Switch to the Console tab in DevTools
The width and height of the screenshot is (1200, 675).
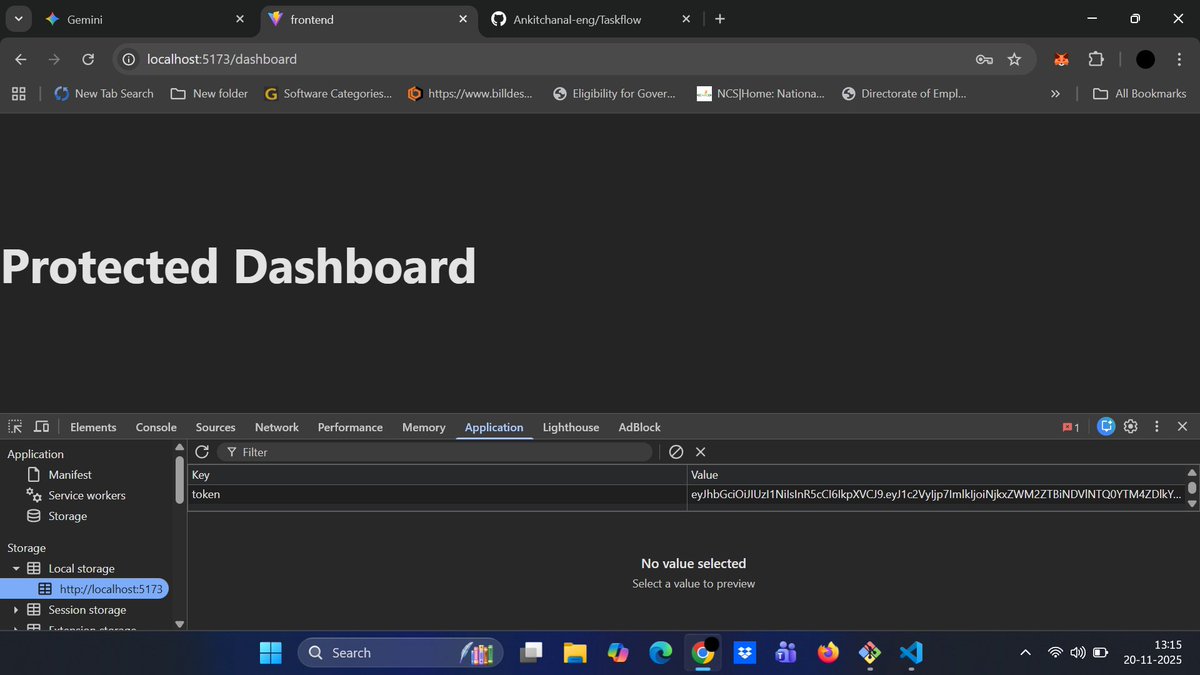coord(156,426)
